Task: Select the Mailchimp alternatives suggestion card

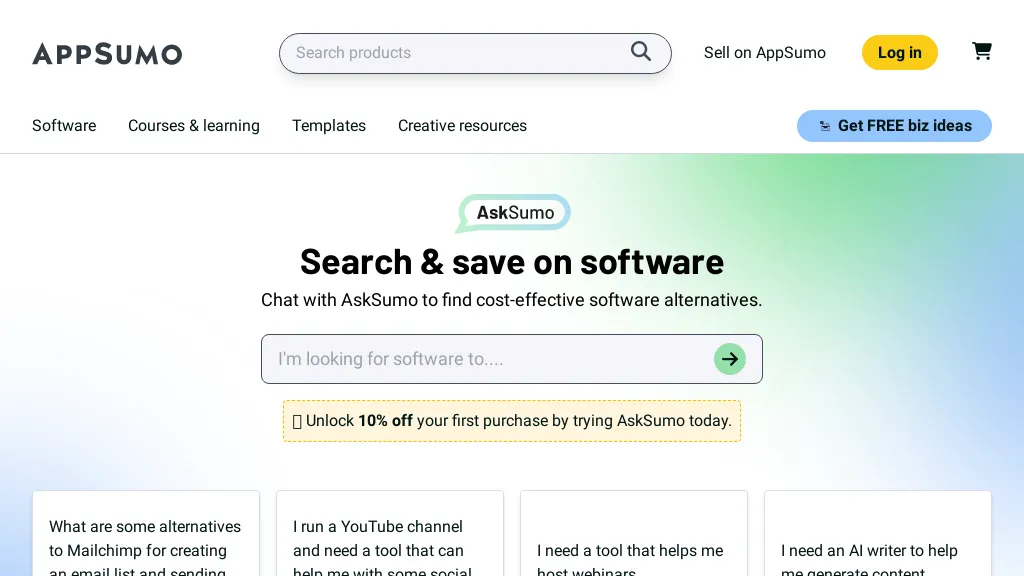Action: (x=146, y=540)
